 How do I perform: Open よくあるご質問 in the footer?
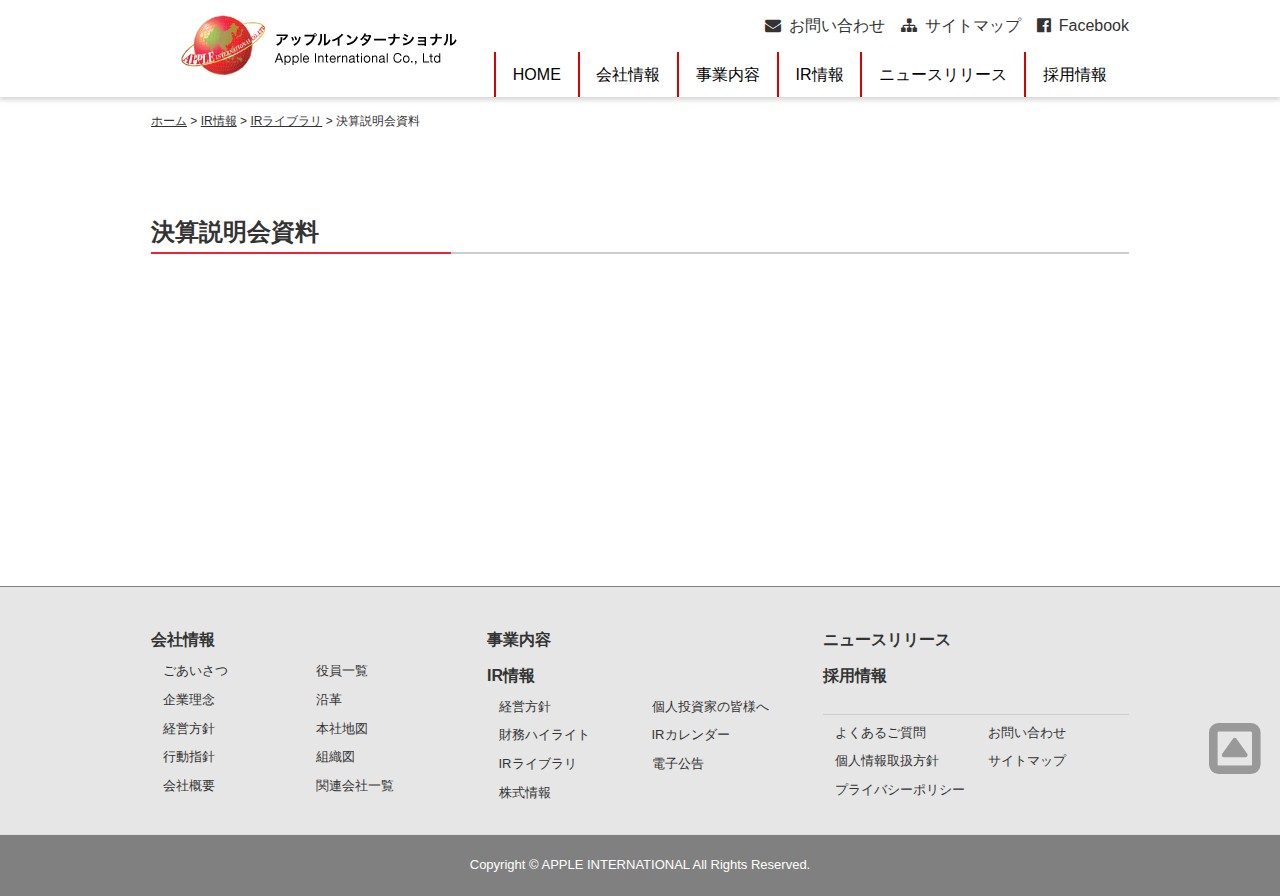(880, 733)
